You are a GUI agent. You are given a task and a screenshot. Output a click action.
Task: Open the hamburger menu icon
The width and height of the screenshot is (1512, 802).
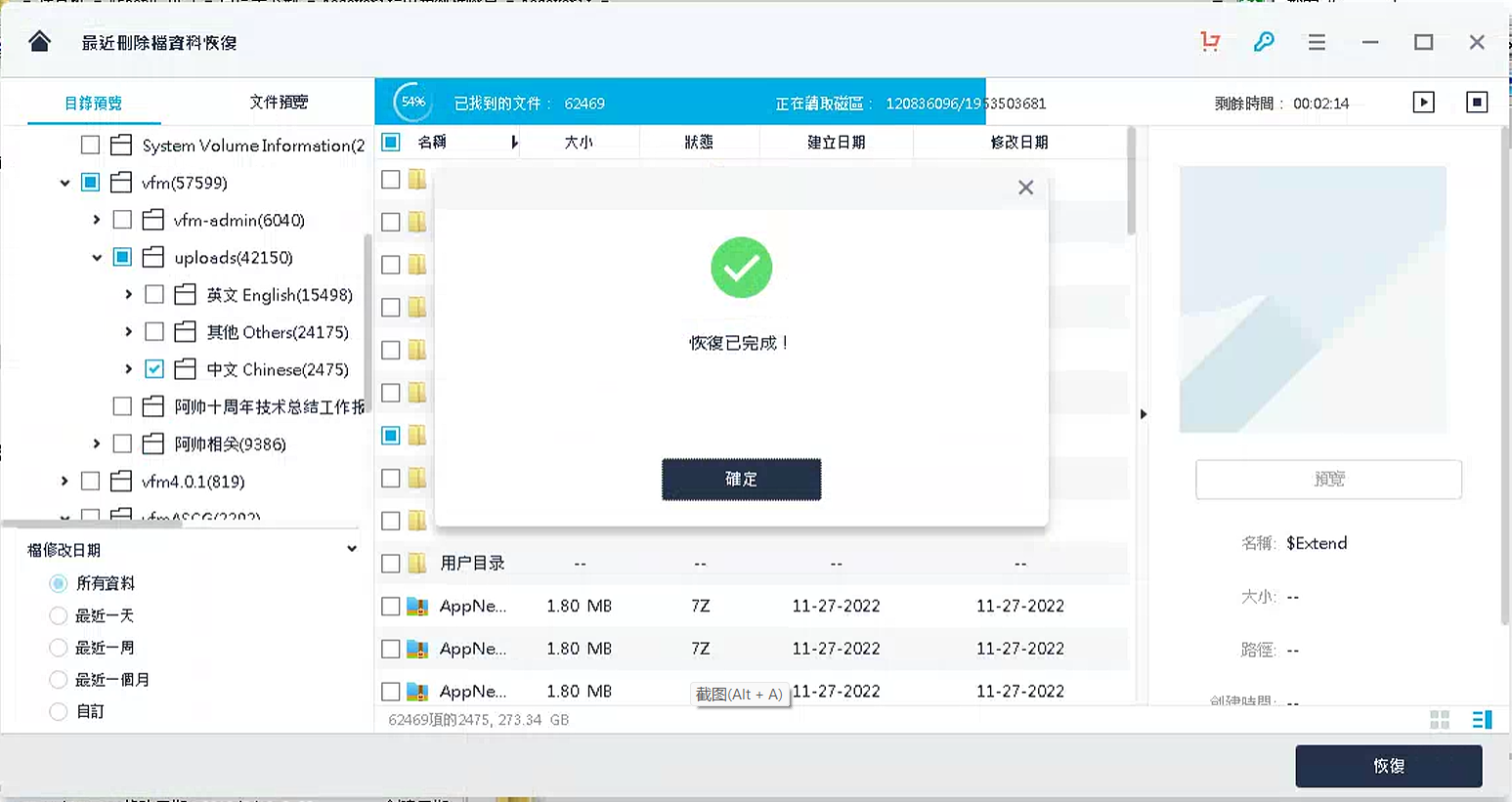[x=1317, y=42]
